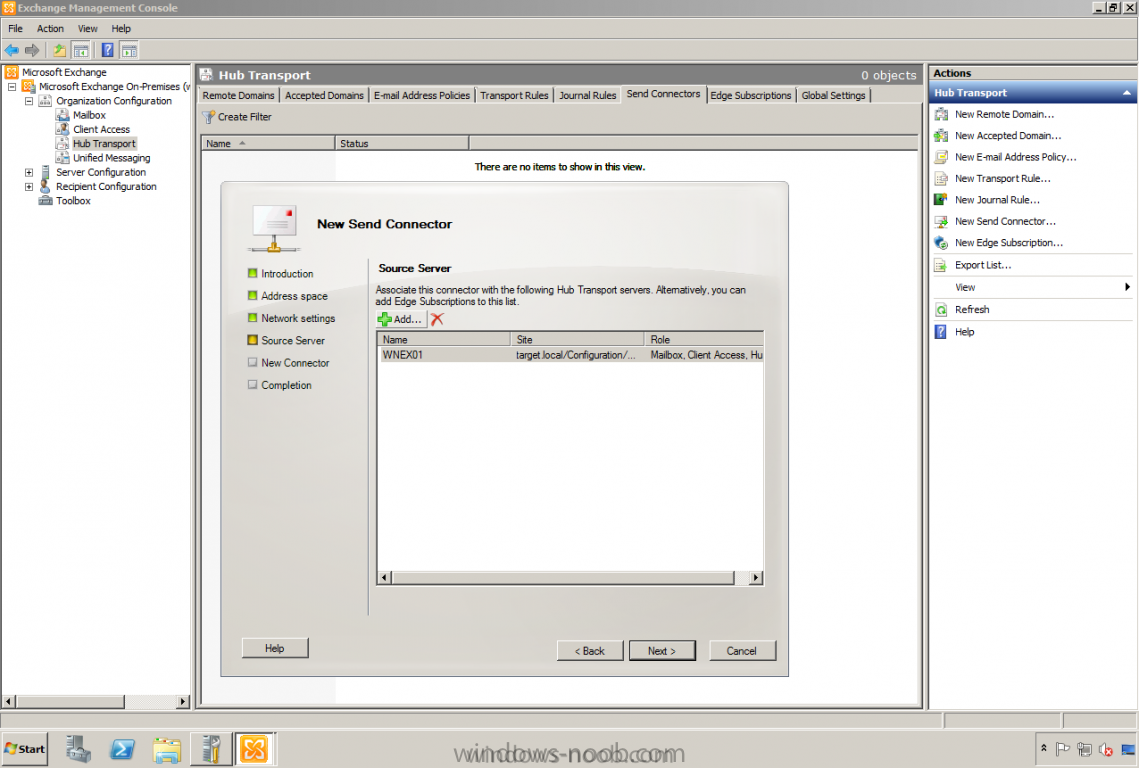Collapse the Organization Configuration node
This screenshot has width=1139, height=768.
(29, 101)
